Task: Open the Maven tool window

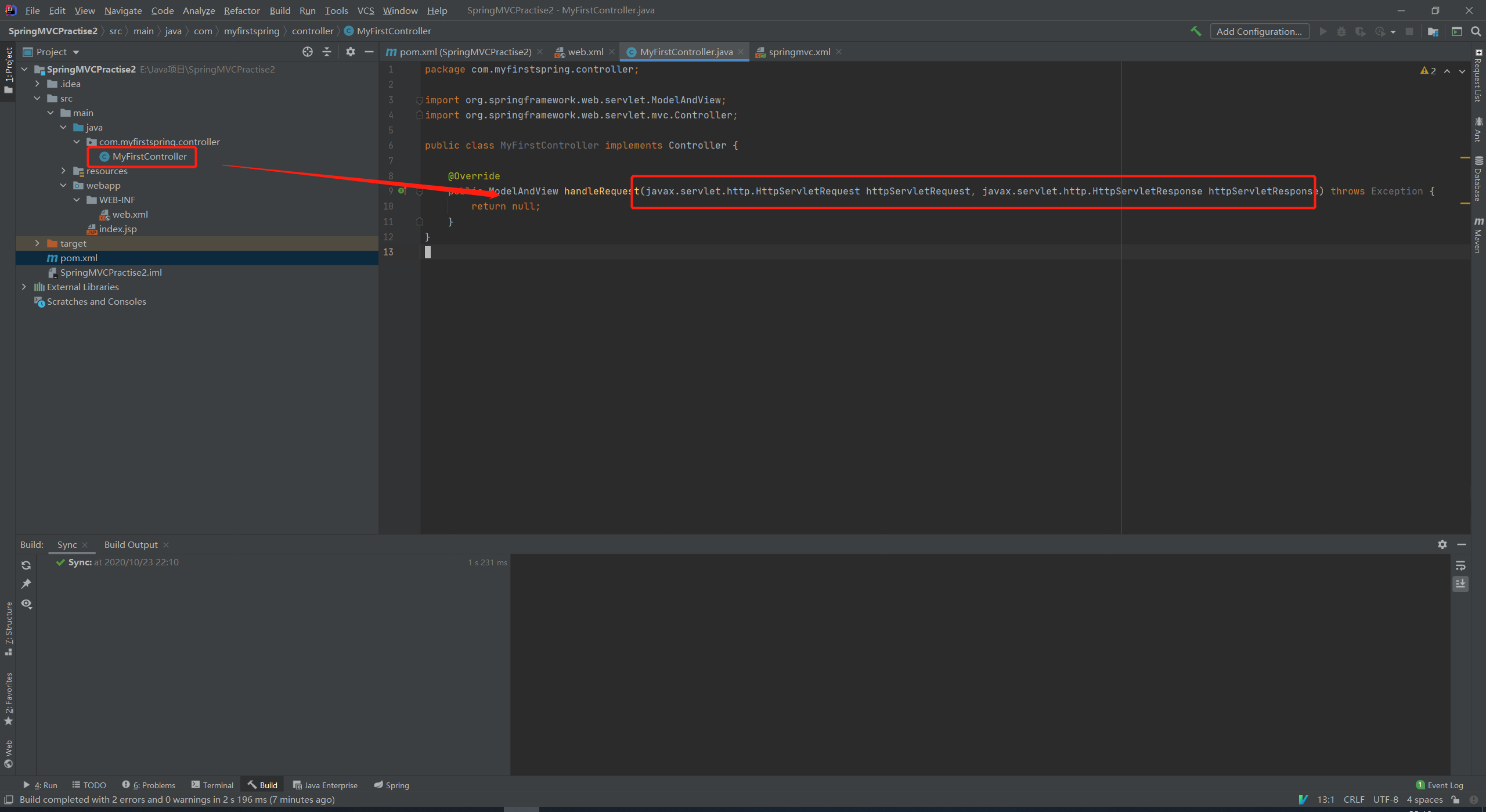Action: pos(1478,235)
